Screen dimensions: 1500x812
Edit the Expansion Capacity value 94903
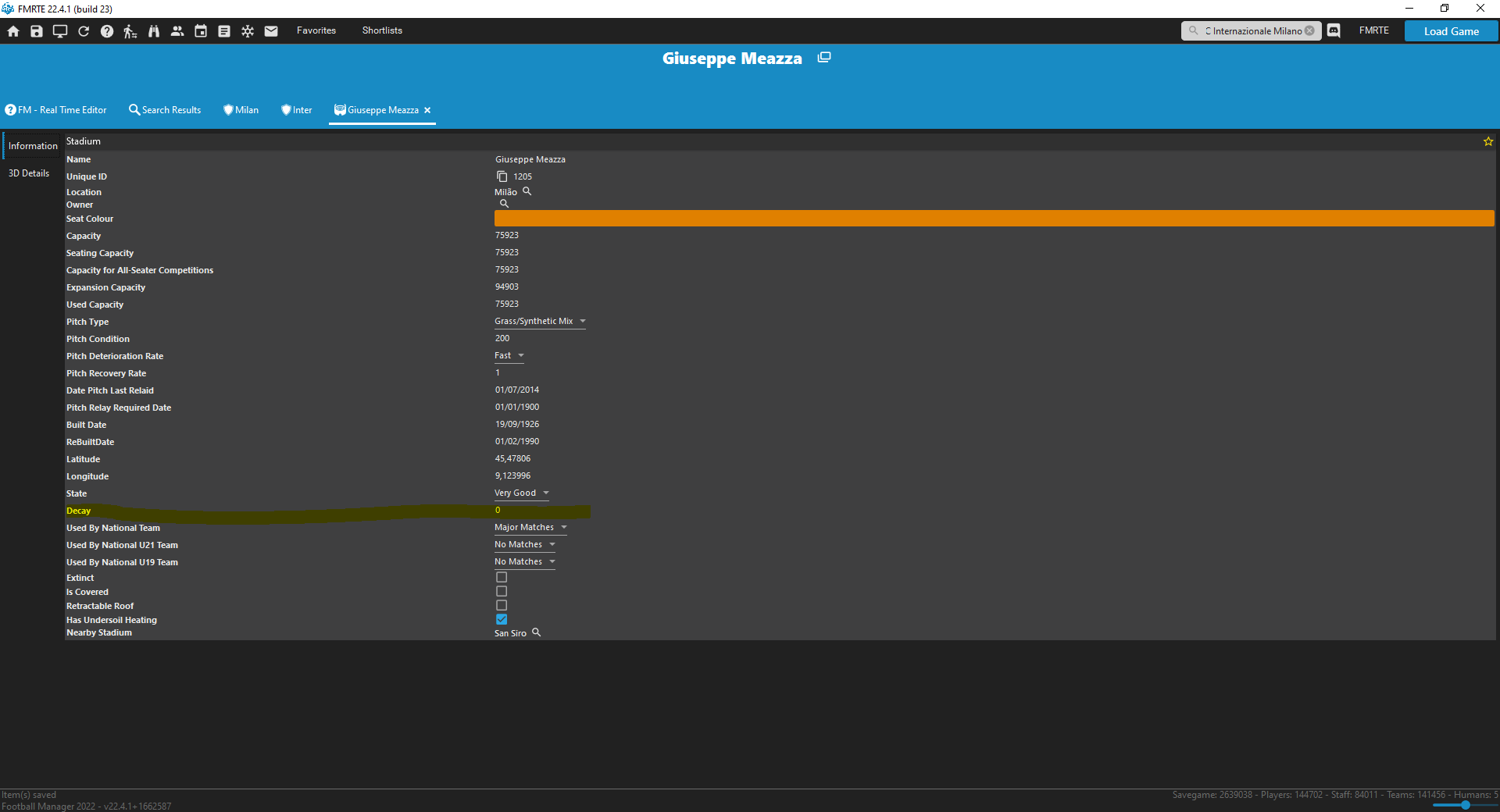click(x=507, y=287)
